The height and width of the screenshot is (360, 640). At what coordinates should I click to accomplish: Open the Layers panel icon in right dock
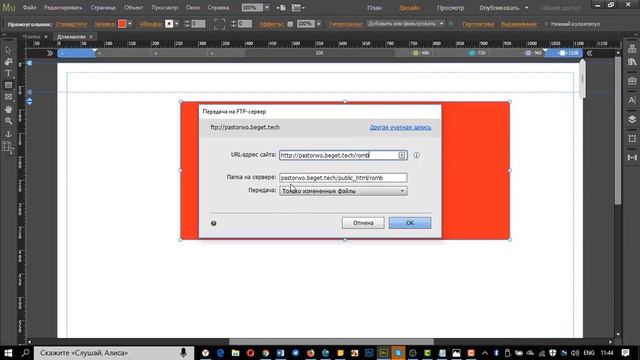click(x=632, y=119)
